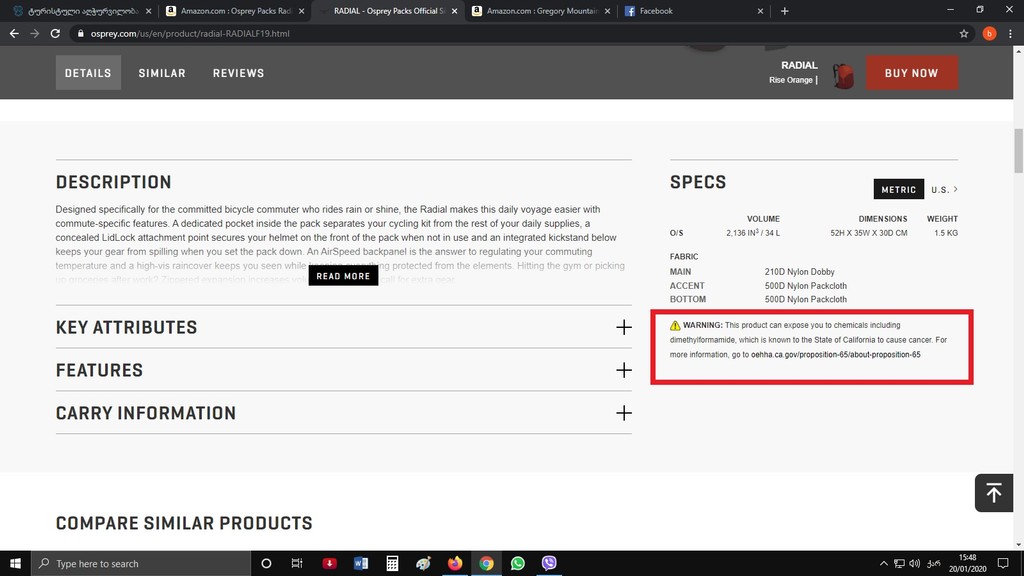Switch specs to U.S. units
1024x576 pixels.
944,189
